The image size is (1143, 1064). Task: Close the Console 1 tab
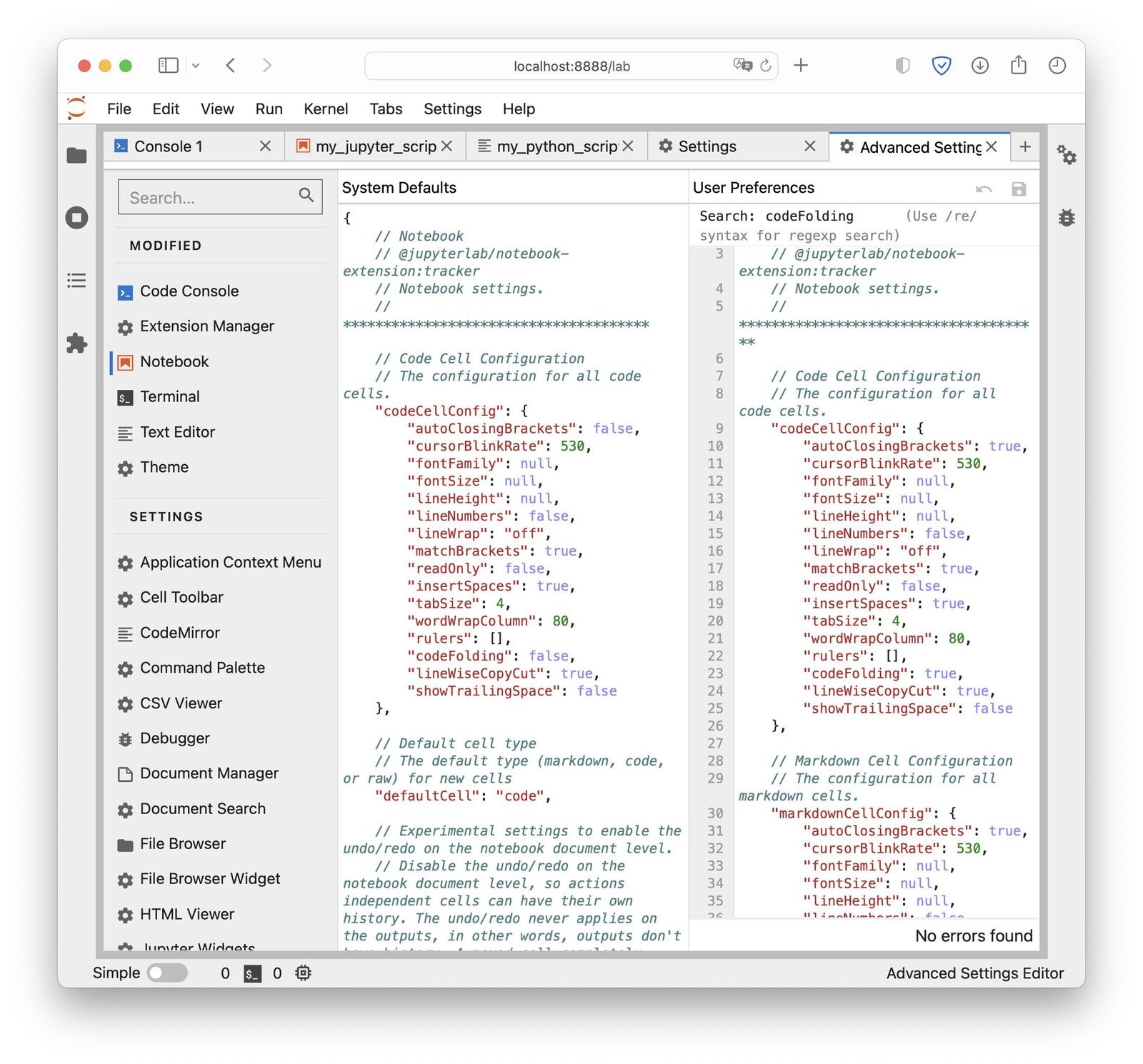point(265,146)
